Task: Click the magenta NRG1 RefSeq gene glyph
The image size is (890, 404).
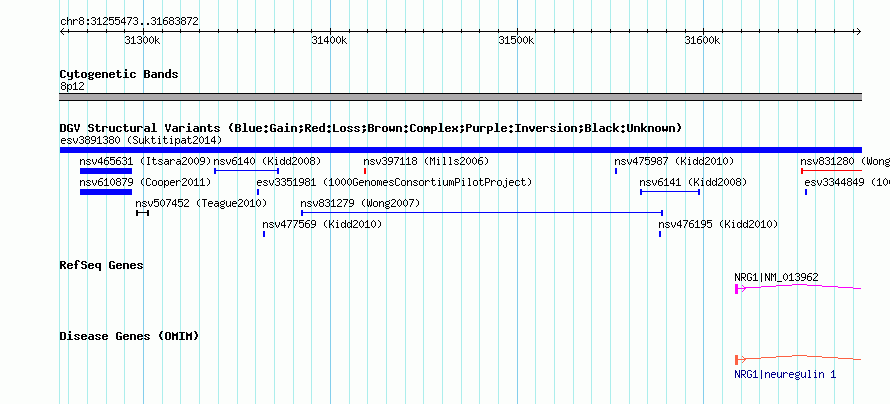Action: pyautogui.click(x=798, y=288)
